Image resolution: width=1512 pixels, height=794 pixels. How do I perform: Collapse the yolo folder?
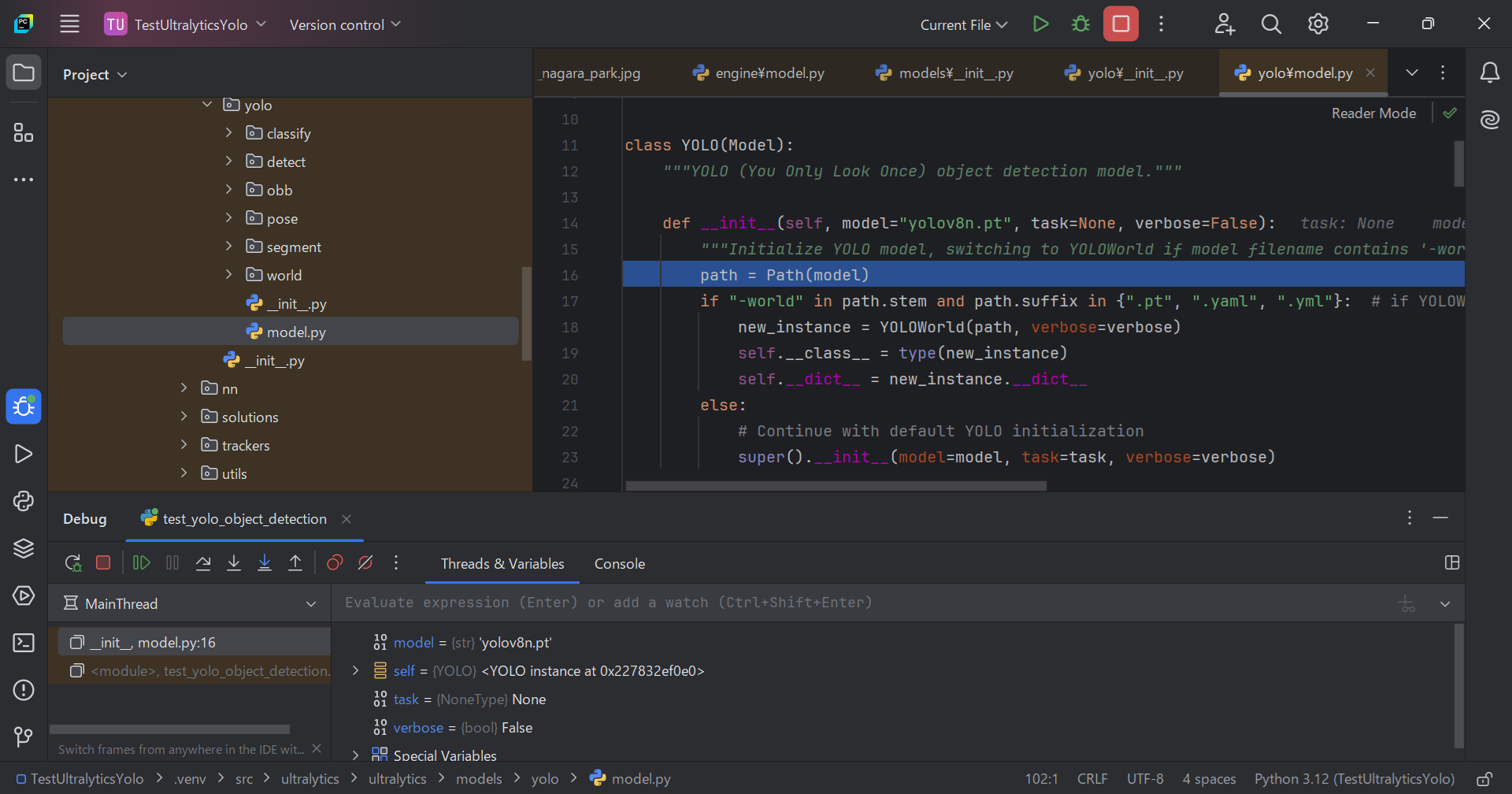[207, 104]
